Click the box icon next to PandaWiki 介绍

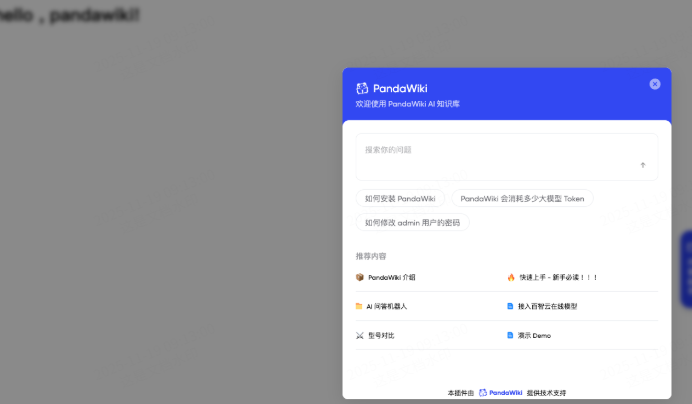[360, 277]
